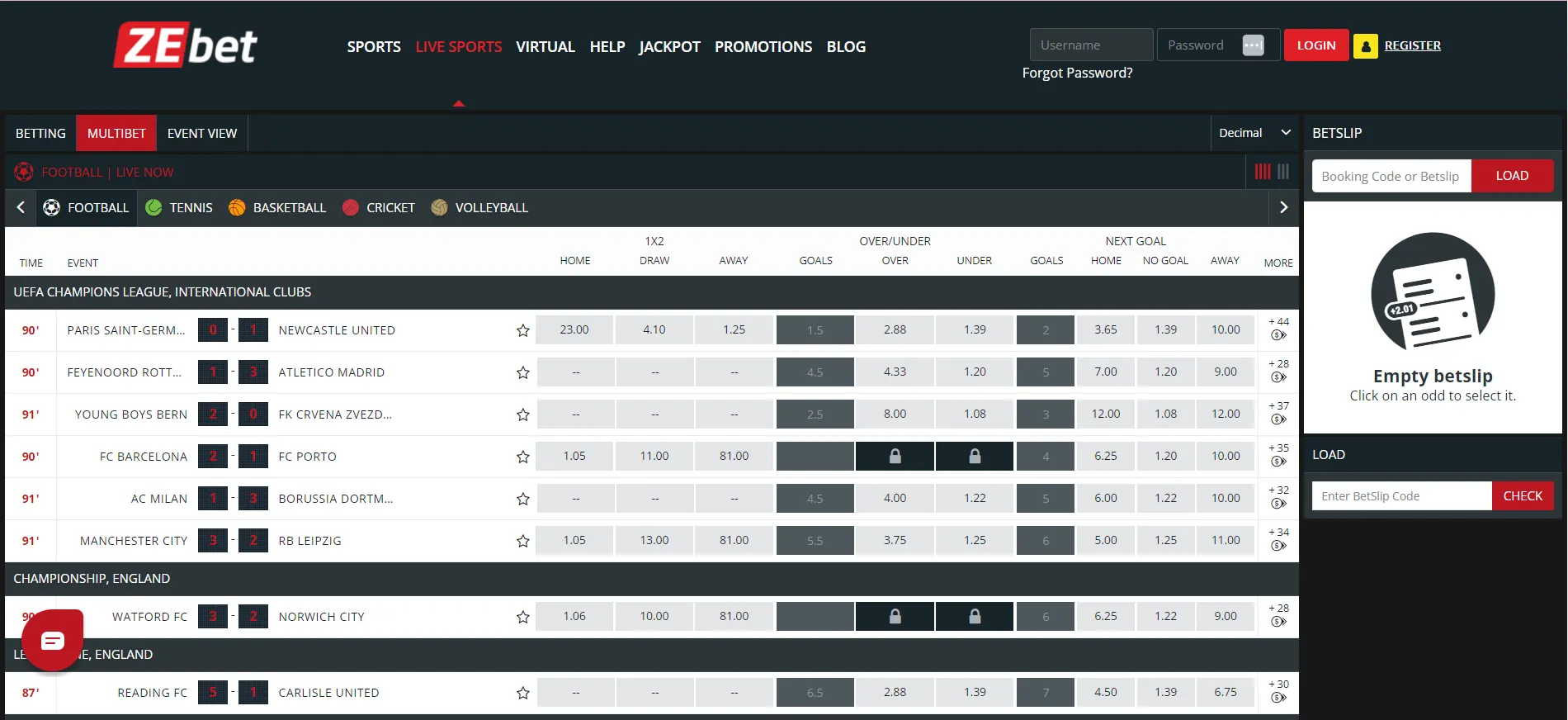Focus the Enter BetSlip Code field
This screenshot has height=720, width=1568.
pos(1401,496)
